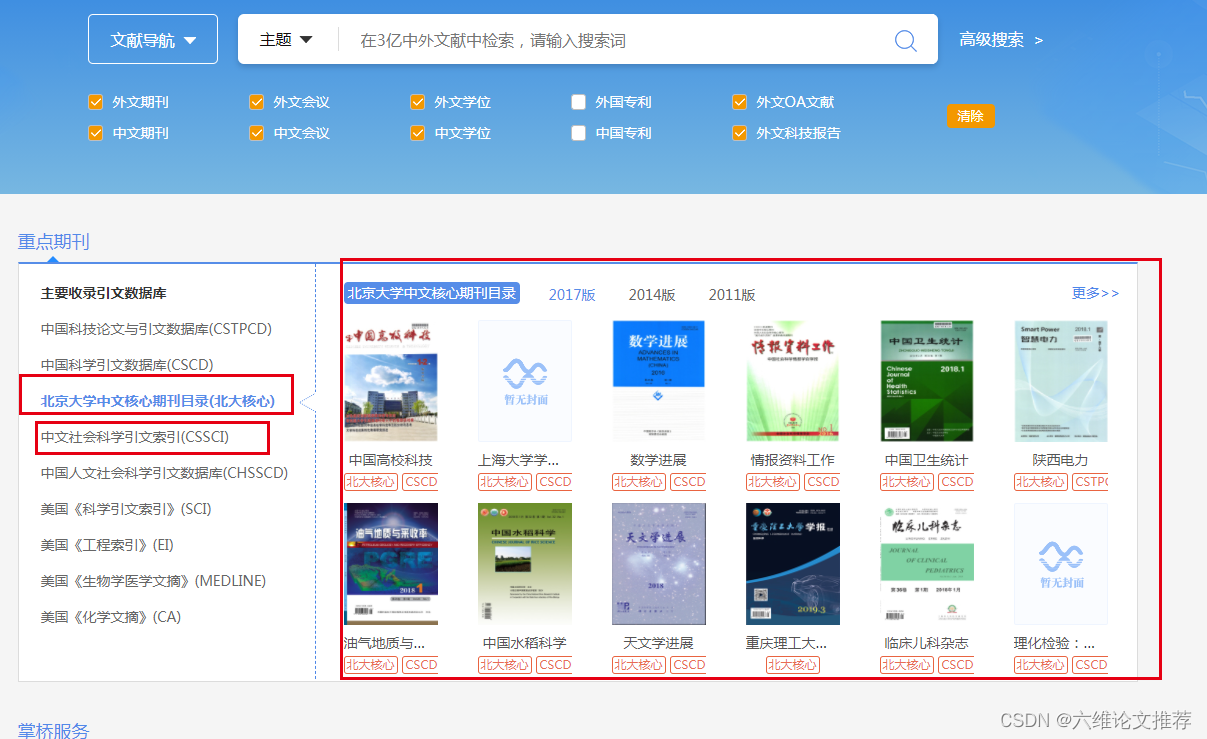1207x739 pixels.
Task: Click 北大核心 tag under 中国高校科技
Action: coord(371,482)
